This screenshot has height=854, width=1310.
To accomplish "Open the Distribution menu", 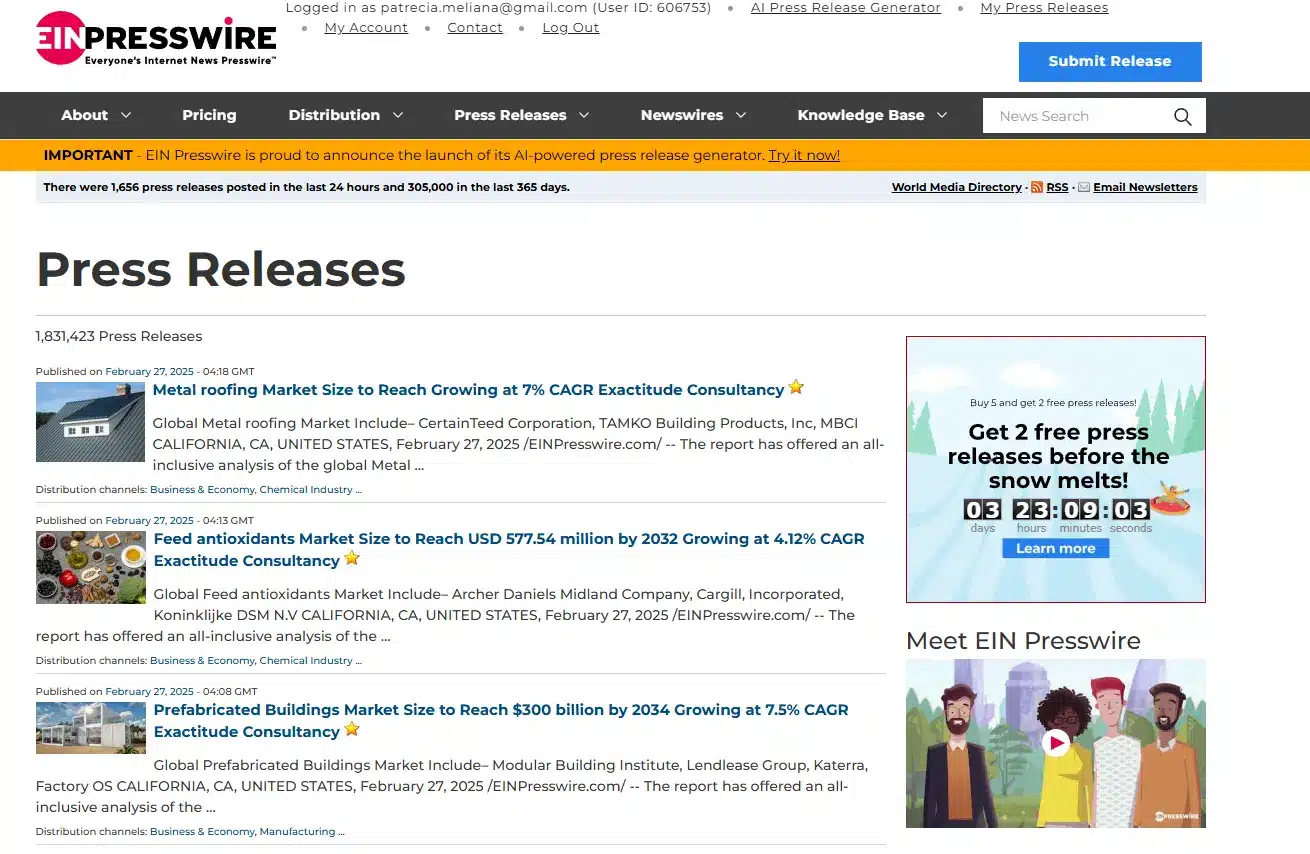I will (x=346, y=115).
